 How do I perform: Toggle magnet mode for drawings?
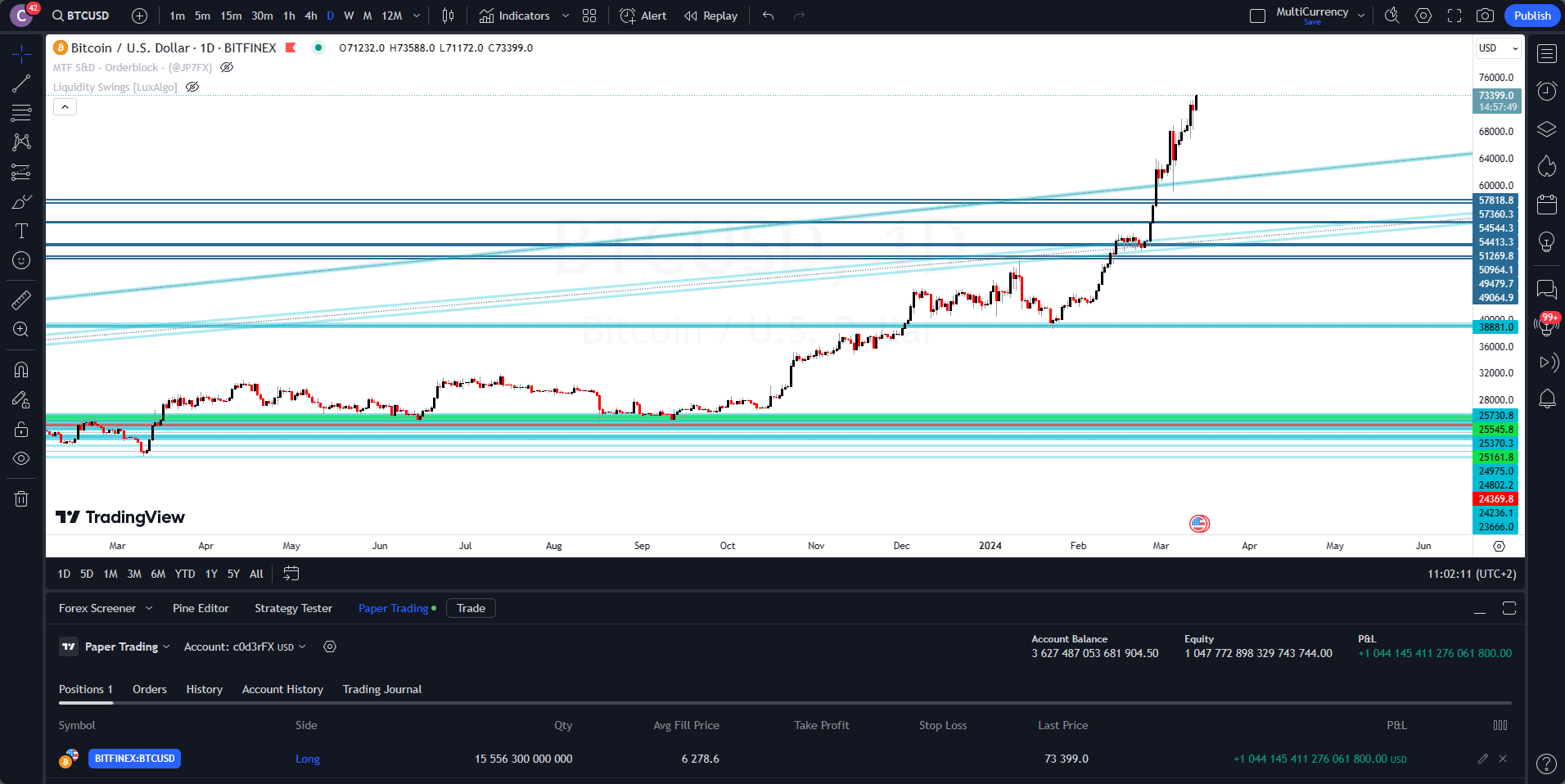(x=21, y=370)
